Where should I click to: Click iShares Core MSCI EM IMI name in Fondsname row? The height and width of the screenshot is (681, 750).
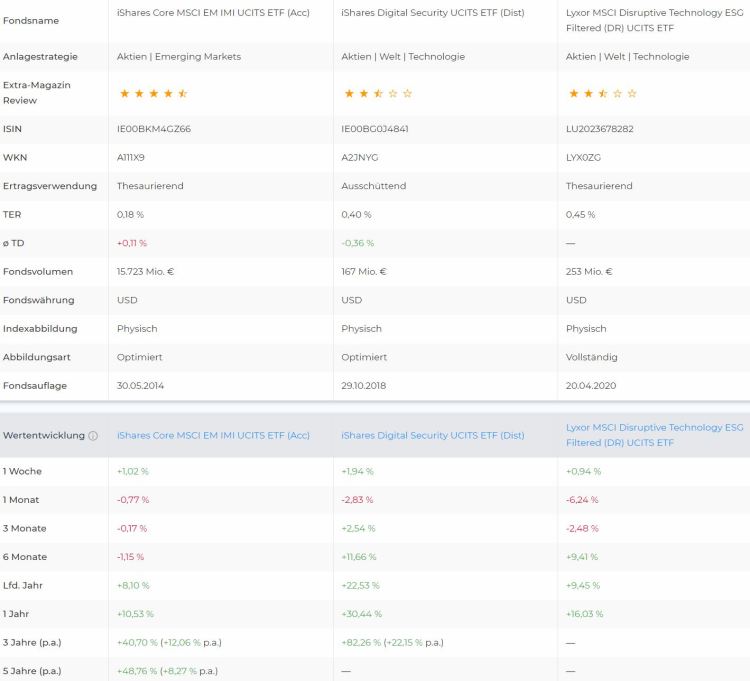point(213,12)
